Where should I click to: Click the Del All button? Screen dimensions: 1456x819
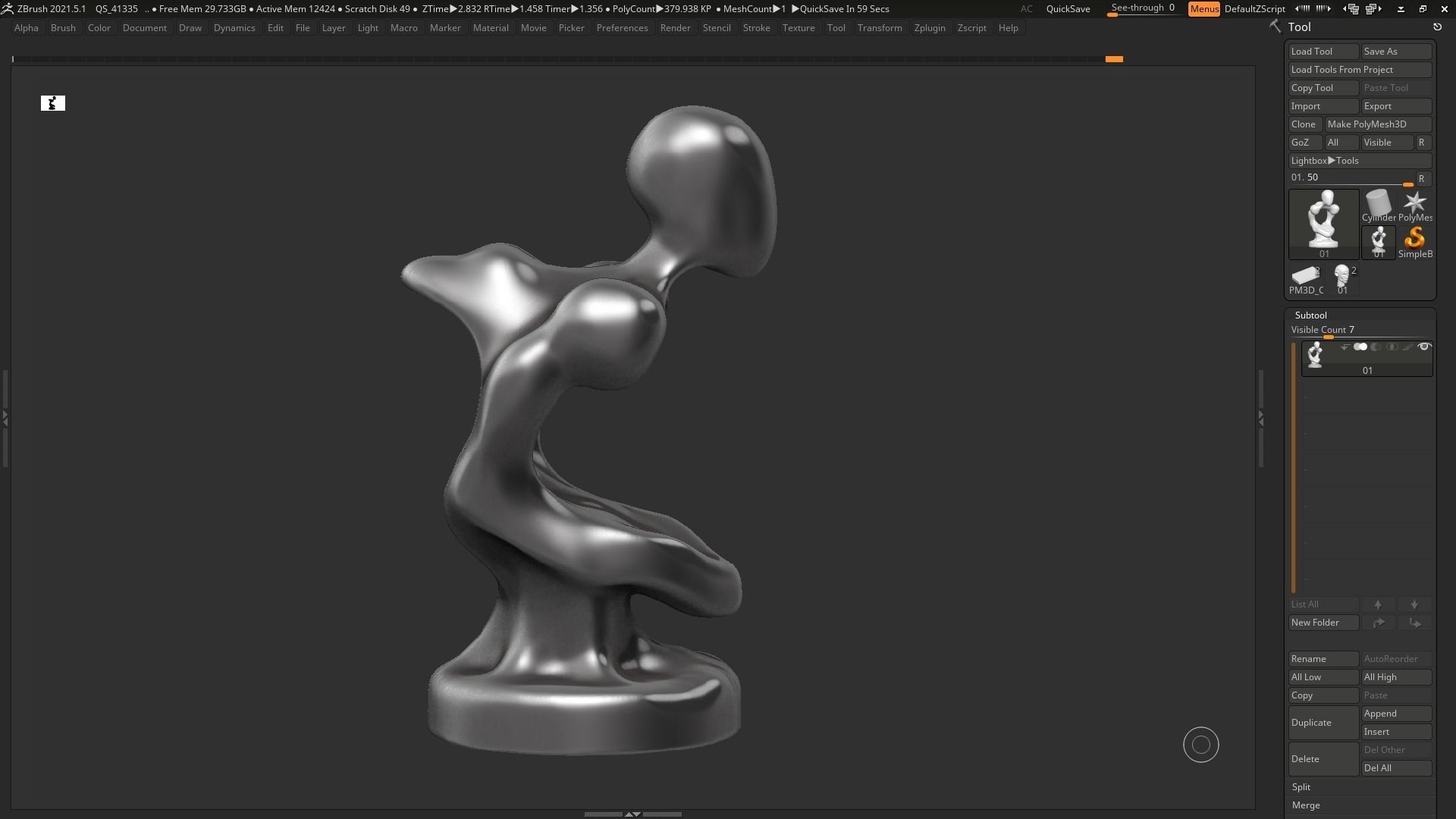(x=1396, y=768)
